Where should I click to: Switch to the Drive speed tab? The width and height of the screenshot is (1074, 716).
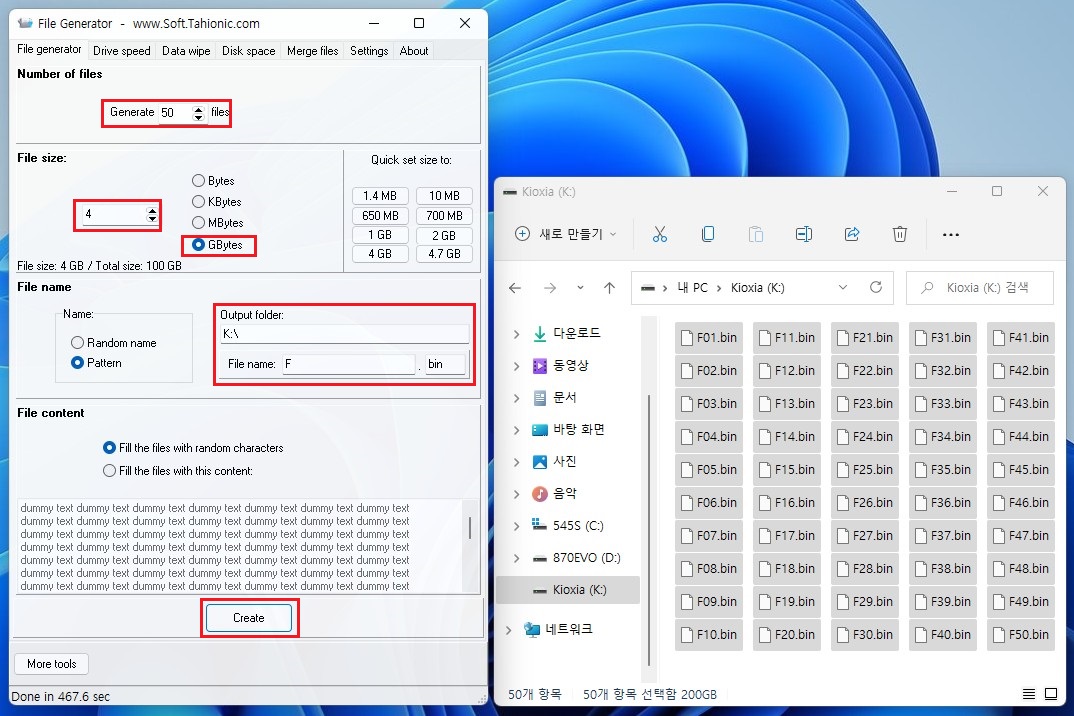tap(122, 51)
